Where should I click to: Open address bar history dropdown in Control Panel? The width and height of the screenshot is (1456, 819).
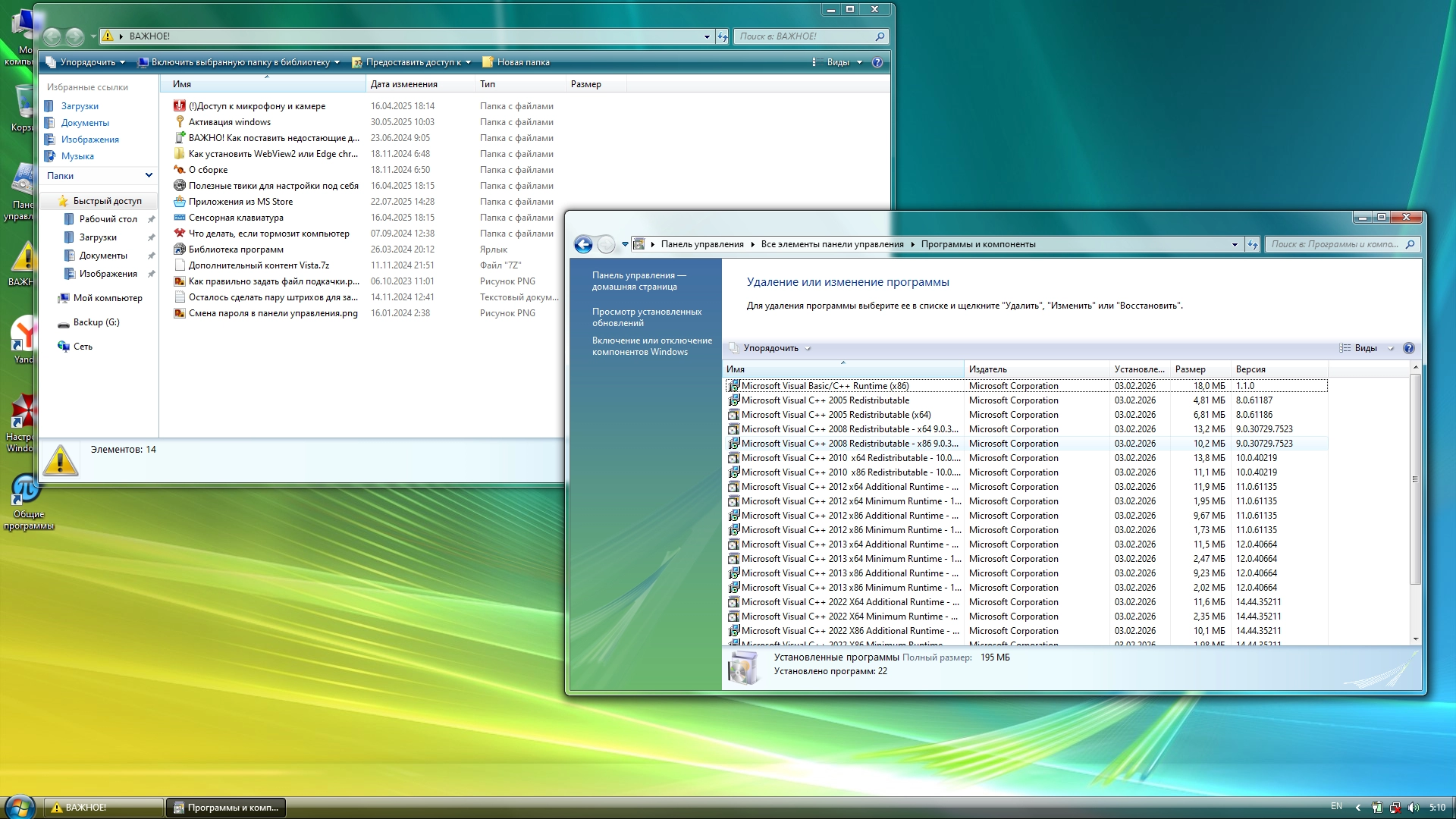coord(1235,244)
